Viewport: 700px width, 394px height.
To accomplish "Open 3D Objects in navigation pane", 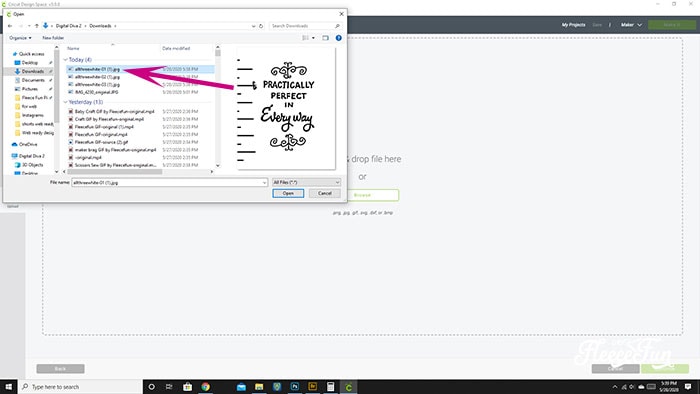I will (32, 165).
